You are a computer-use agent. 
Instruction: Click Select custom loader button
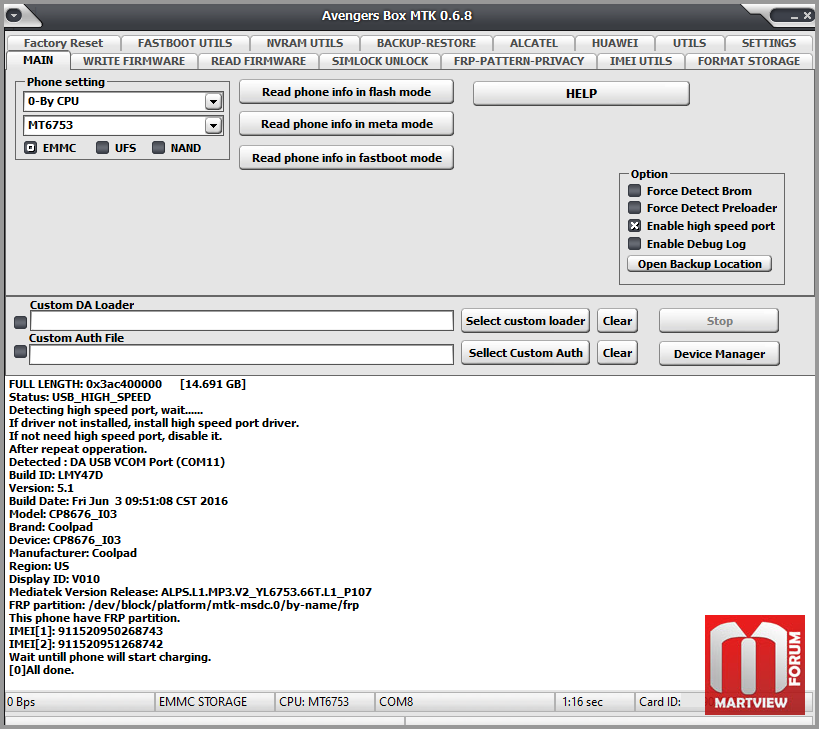click(x=525, y=321)
